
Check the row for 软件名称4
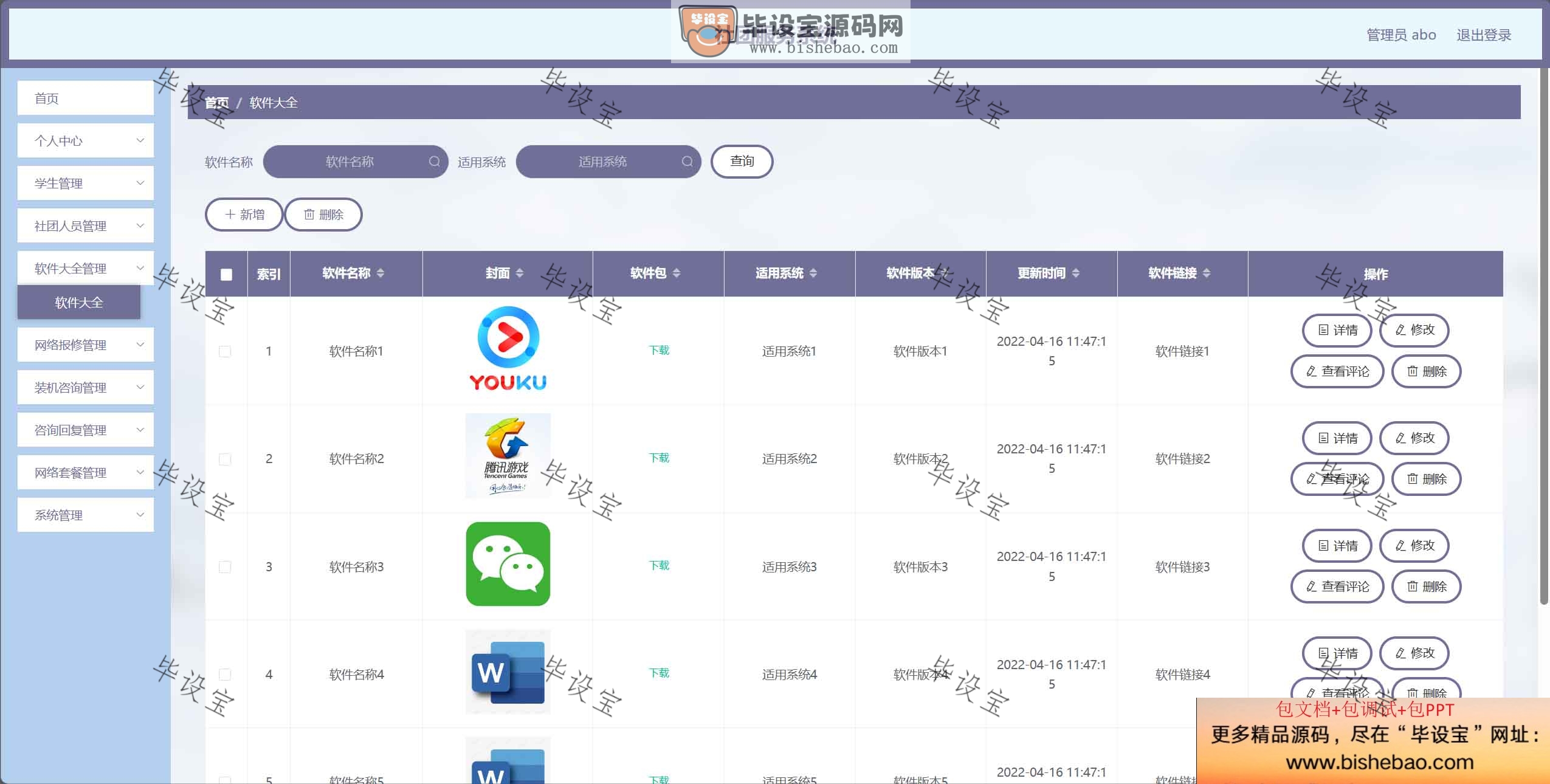click(x=225, y=675)
